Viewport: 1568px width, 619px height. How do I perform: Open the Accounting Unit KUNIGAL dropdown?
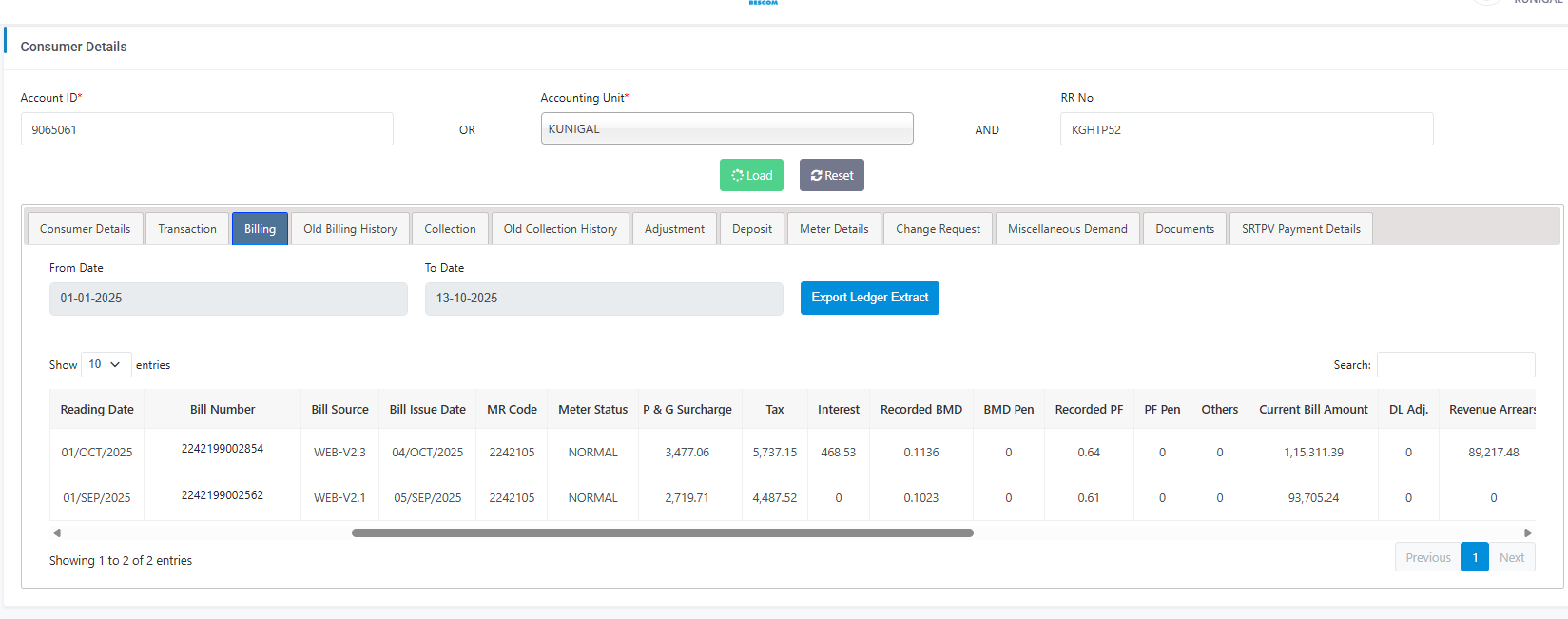pyautogui.click(x=726, y=129)
